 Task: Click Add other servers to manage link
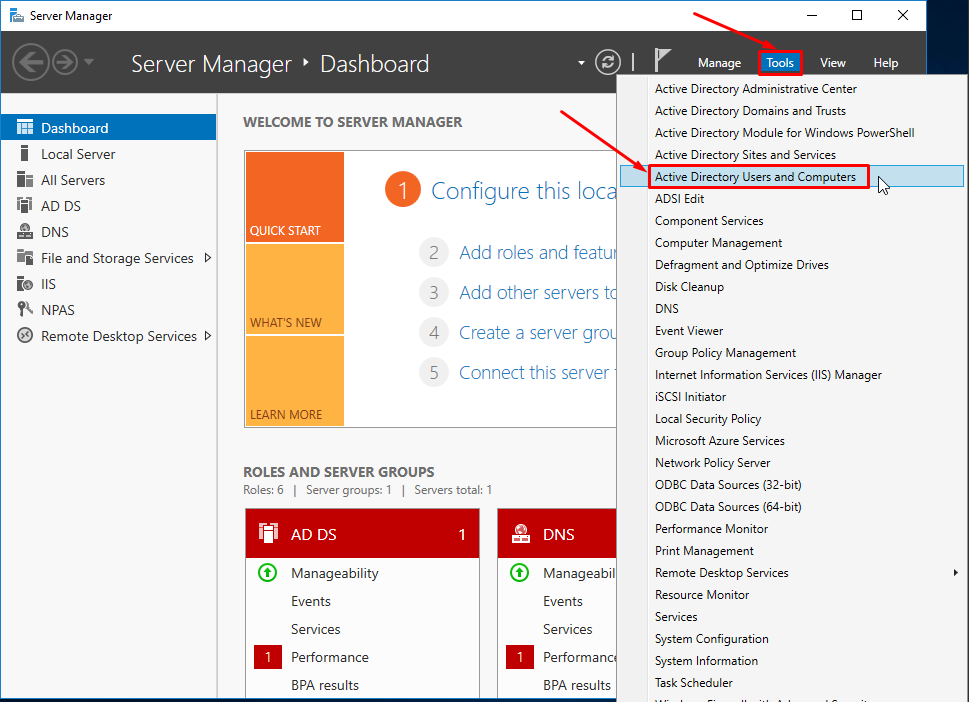coord(538,292)
